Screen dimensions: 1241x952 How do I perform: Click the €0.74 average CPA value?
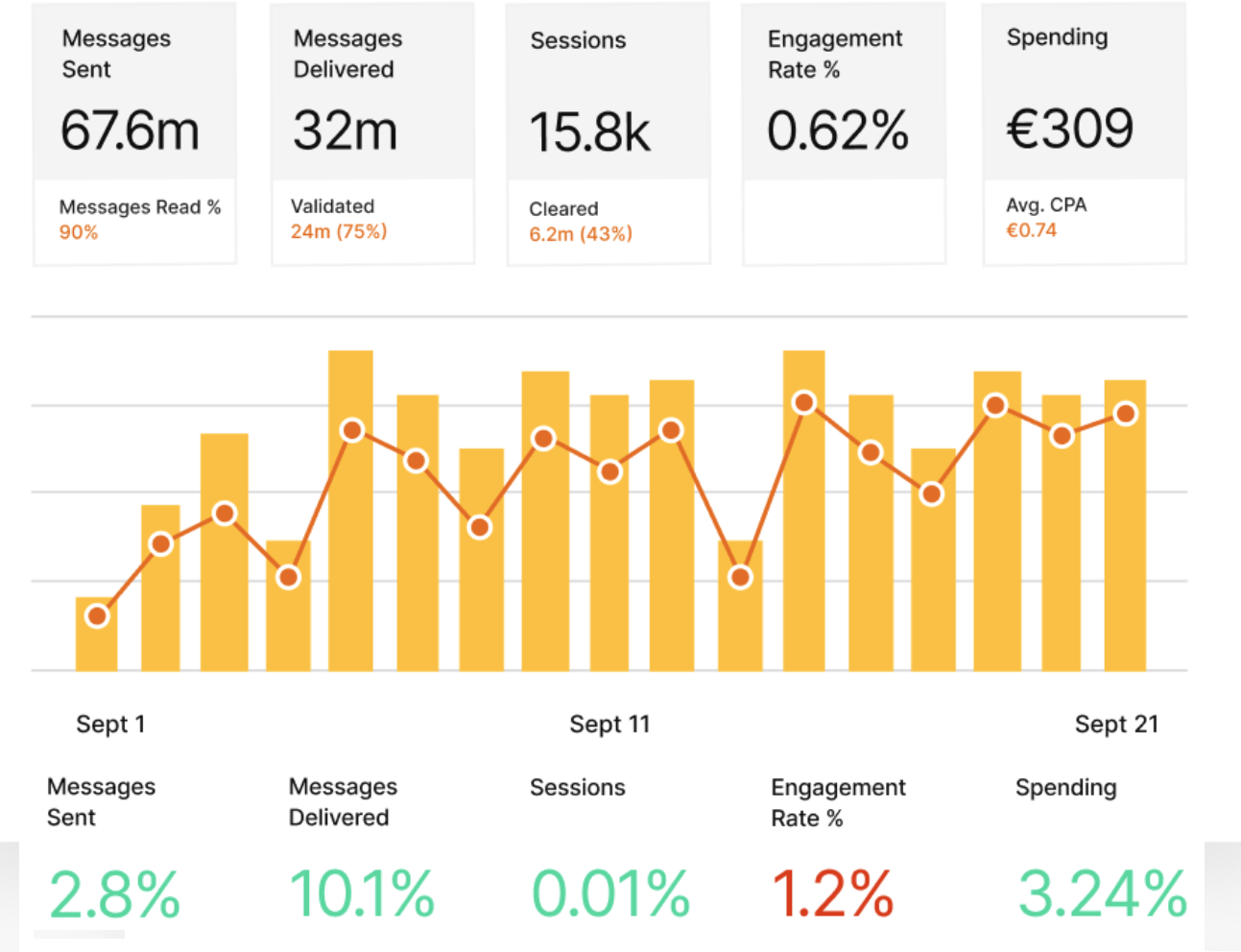[1031, 230]
